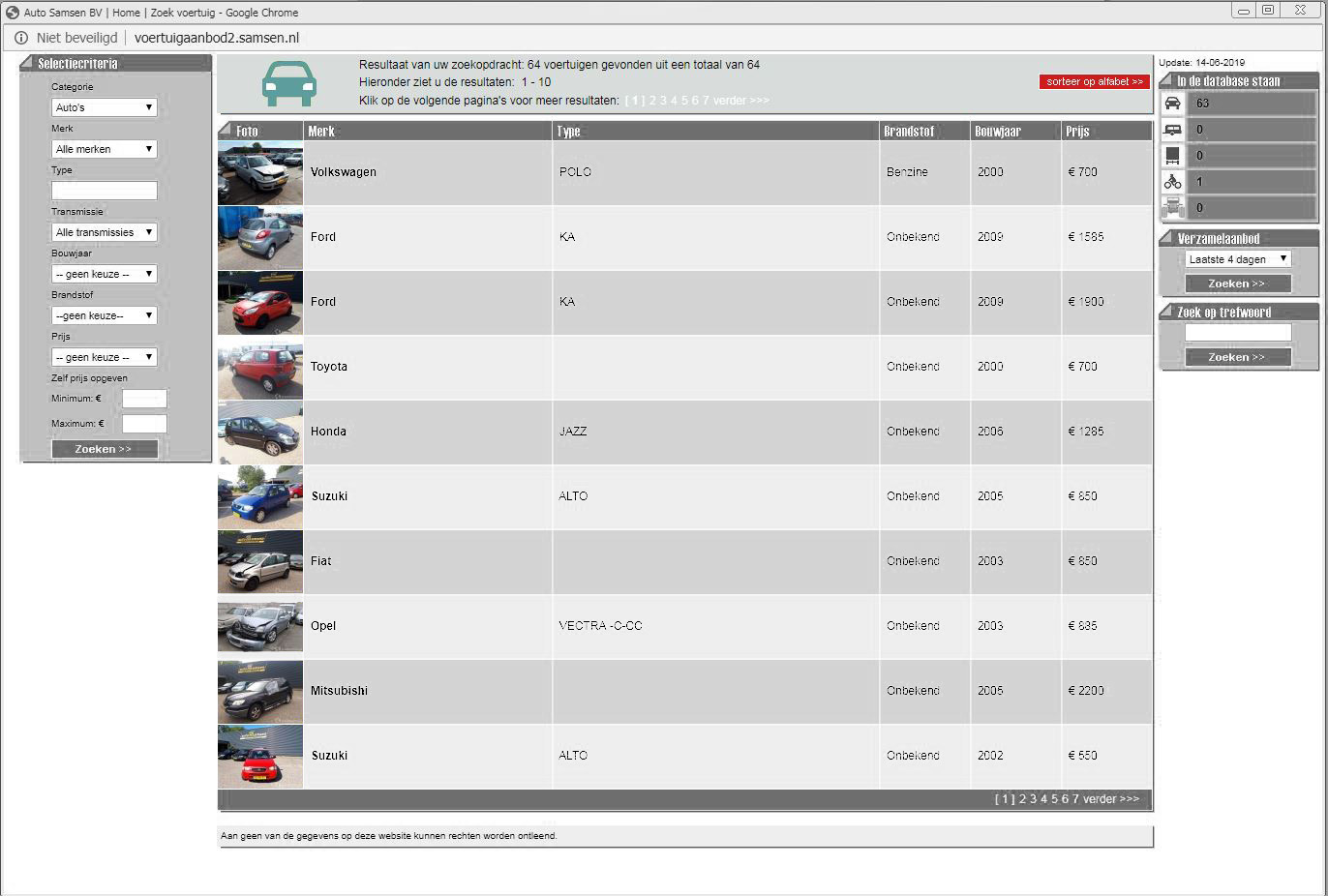Open the Brandstof dropdown

pyautogui.click(x=105, y=315)
